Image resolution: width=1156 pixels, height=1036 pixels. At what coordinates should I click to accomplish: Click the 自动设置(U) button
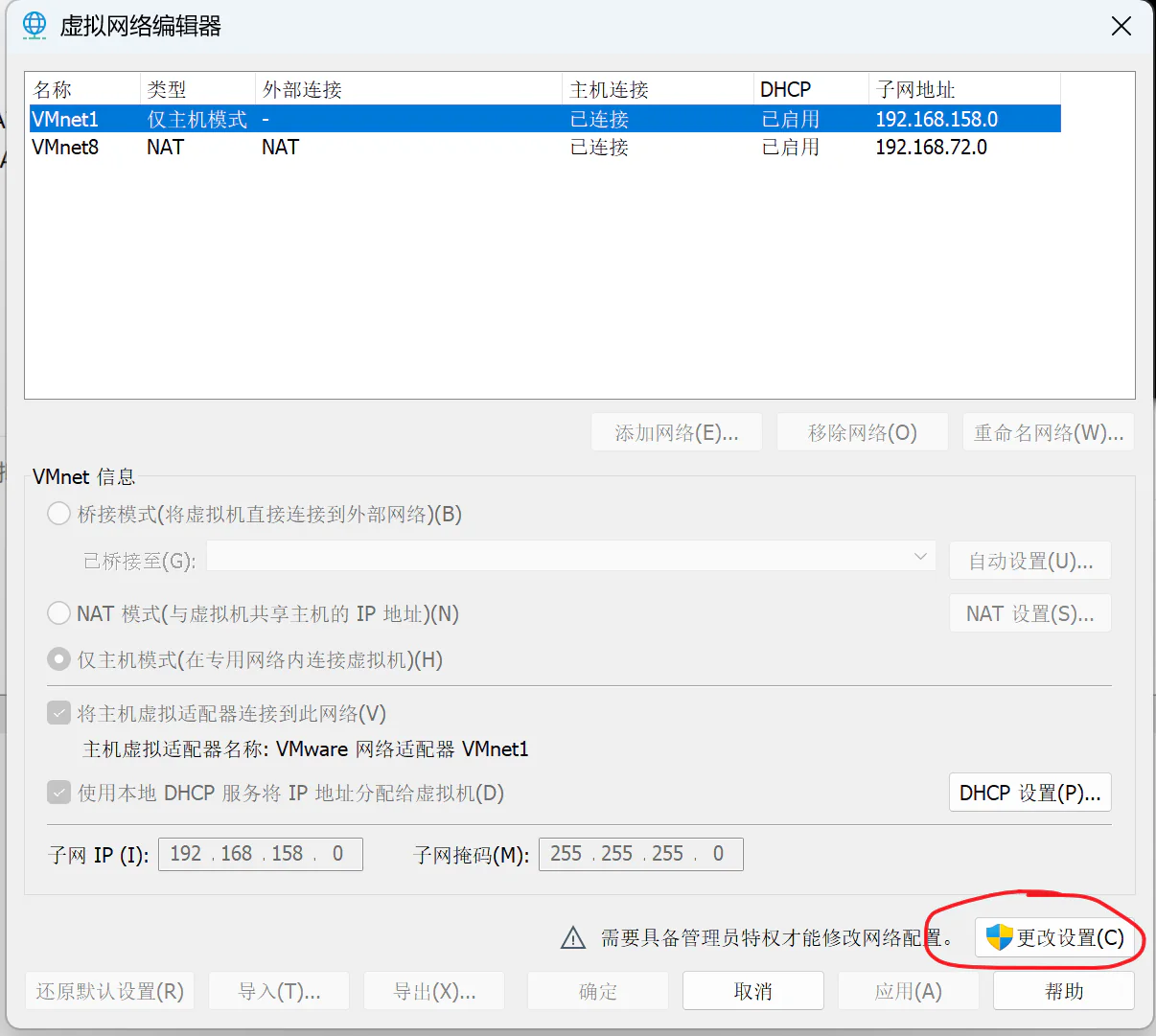click(x=1030, y=561)
